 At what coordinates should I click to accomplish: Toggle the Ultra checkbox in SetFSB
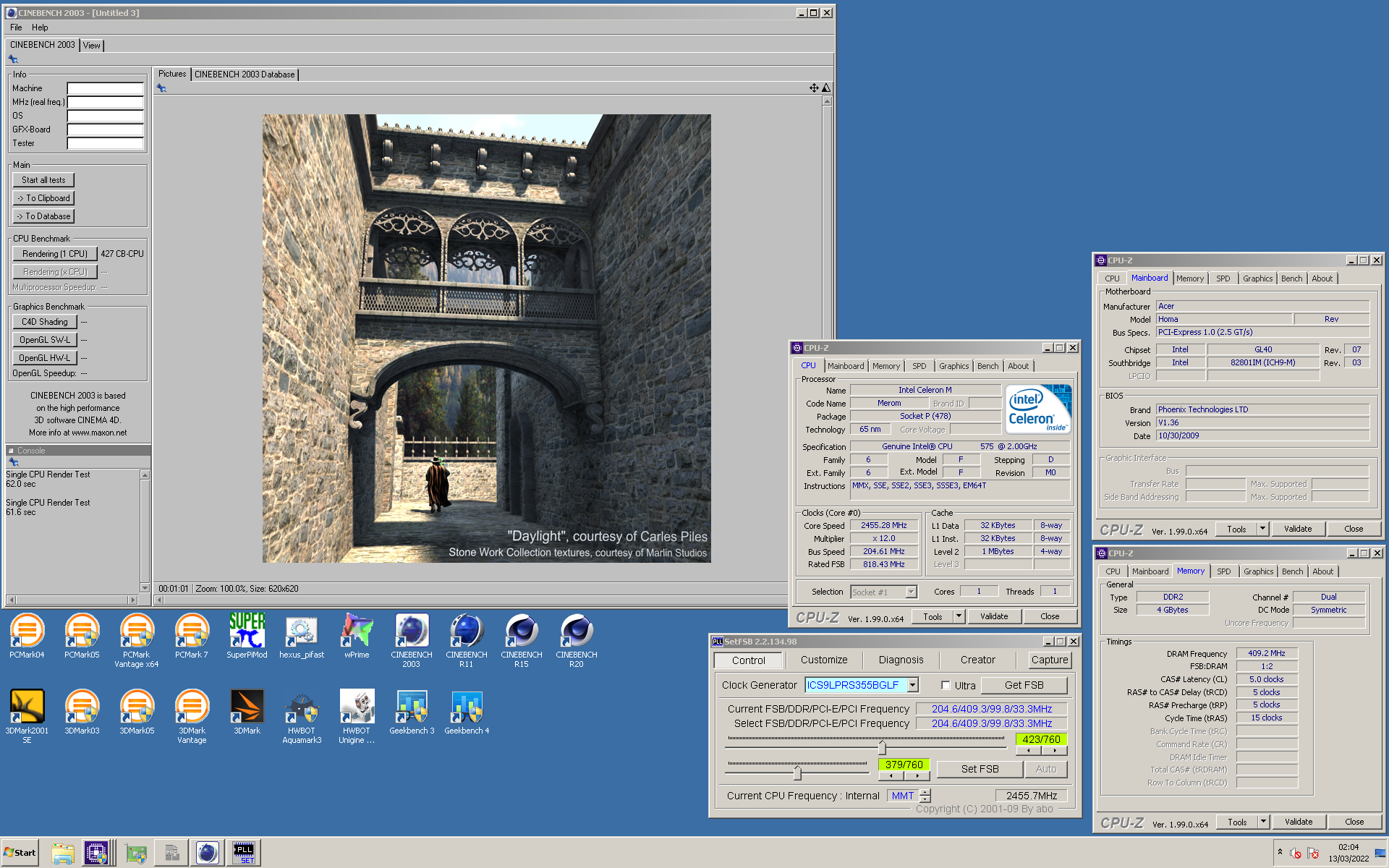946,685
